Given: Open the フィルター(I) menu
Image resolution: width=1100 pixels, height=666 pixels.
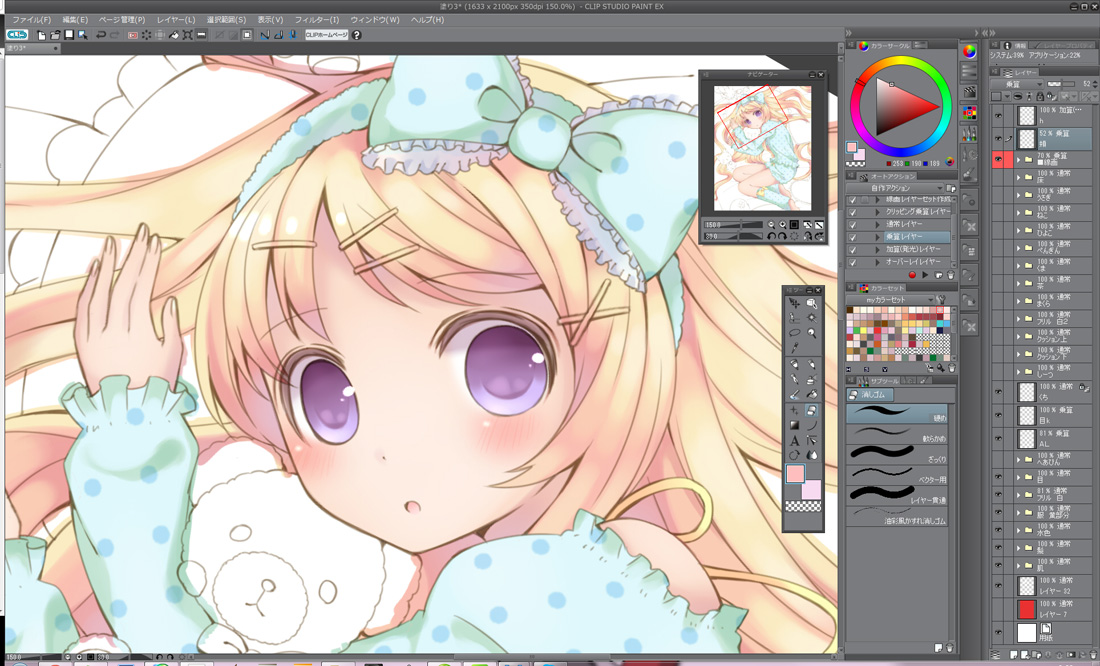Looking at the screenshot, I should [x=316, y=20].
